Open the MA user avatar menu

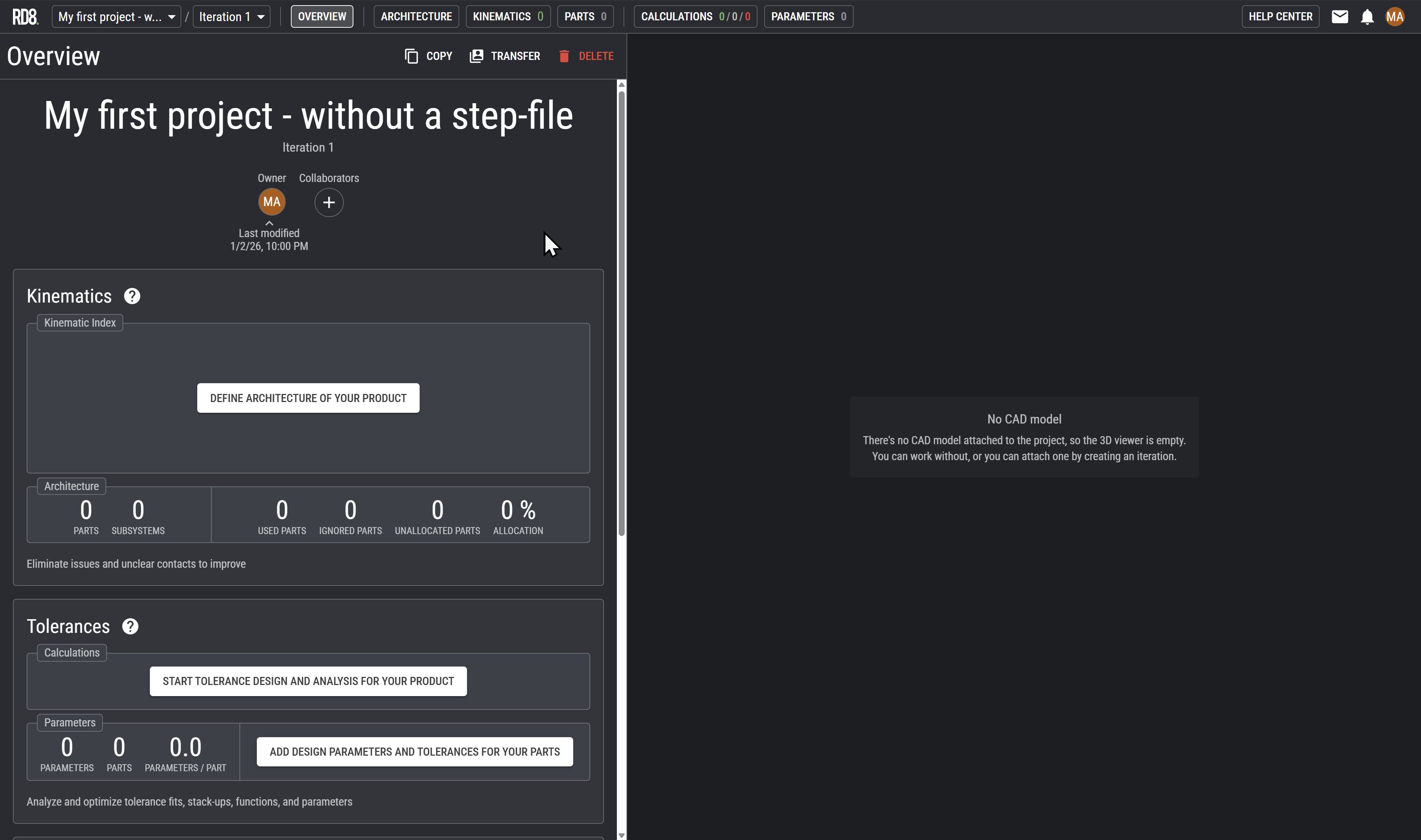click(1394, 17)
